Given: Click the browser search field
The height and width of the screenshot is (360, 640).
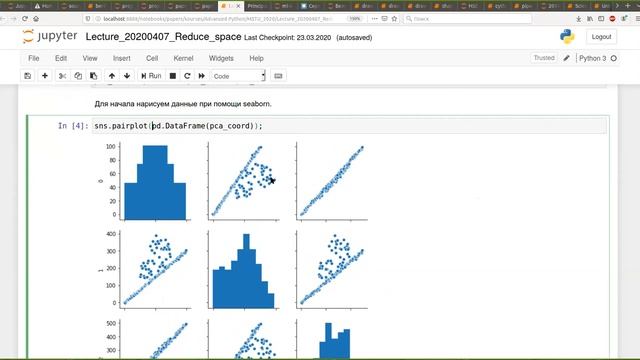Looking at the screenshot, I should [467, 19].
